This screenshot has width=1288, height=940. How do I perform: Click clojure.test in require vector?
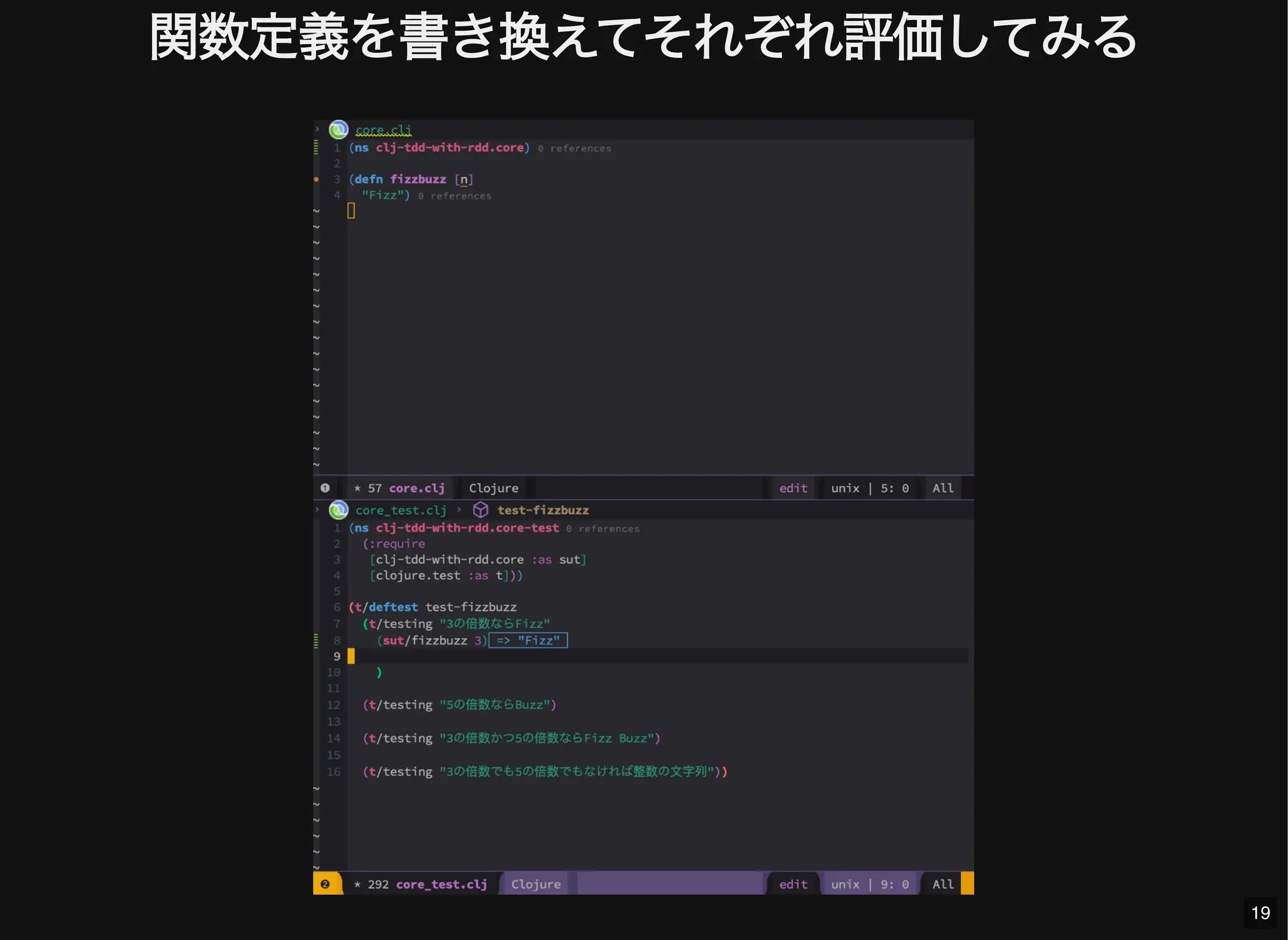pos(418,576)
